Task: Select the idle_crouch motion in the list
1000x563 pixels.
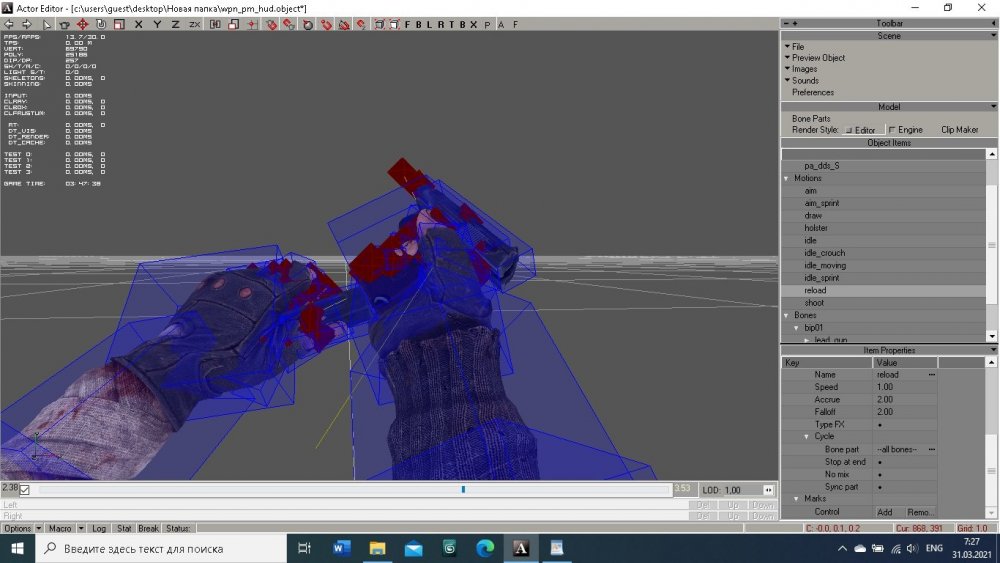Action: click(x=824, y=253)
